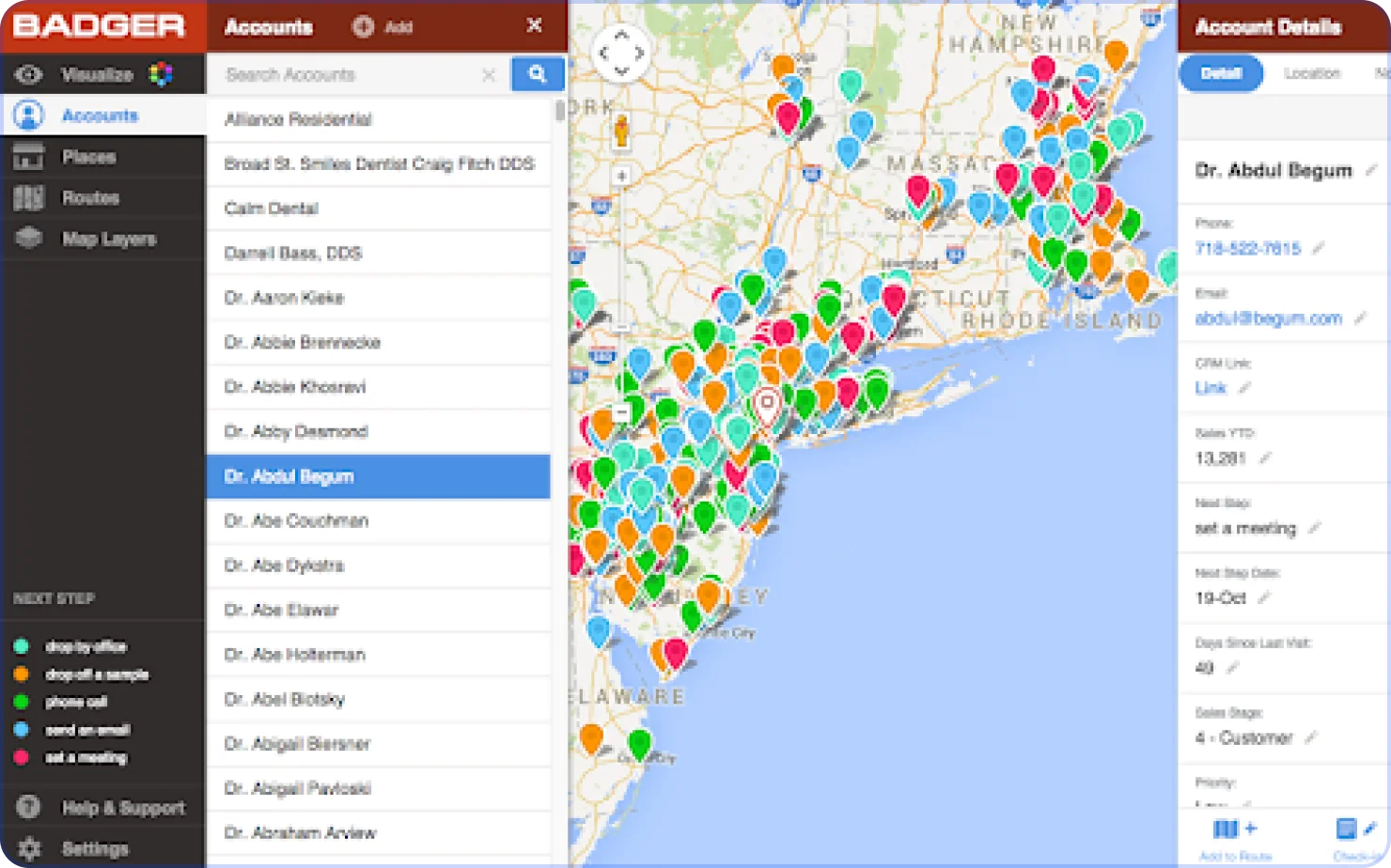Edit the Sales Stage pencil icon

pos(1310,737)
